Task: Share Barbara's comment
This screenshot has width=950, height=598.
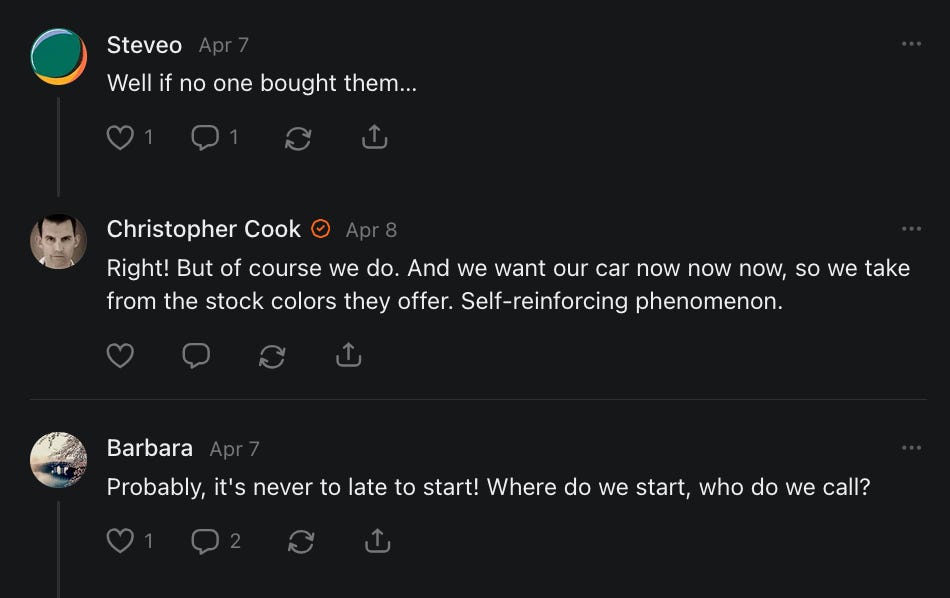Action: [377, 541]
